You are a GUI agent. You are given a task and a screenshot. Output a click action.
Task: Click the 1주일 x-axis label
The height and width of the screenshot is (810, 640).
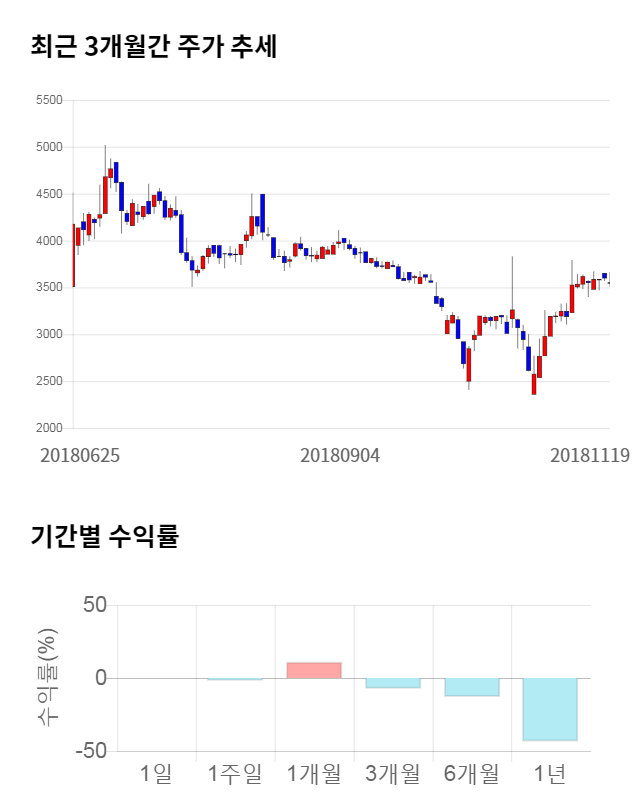pyautogui.click(x=234, y=773)
